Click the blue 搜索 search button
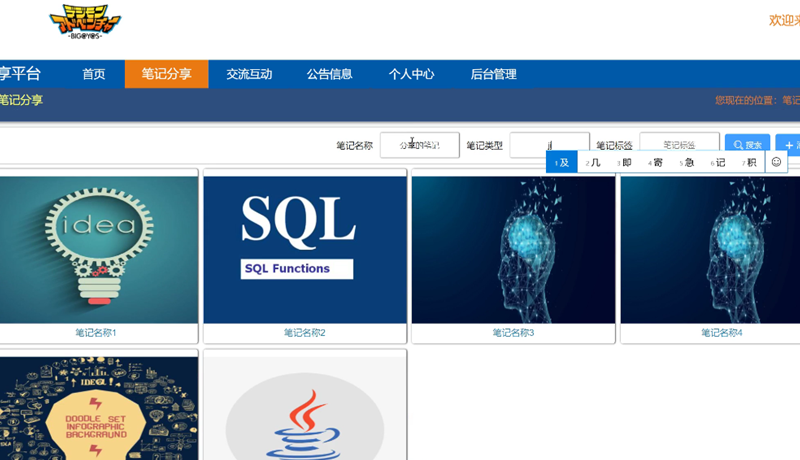The image size is (800, 460). (x=747, y=144)
